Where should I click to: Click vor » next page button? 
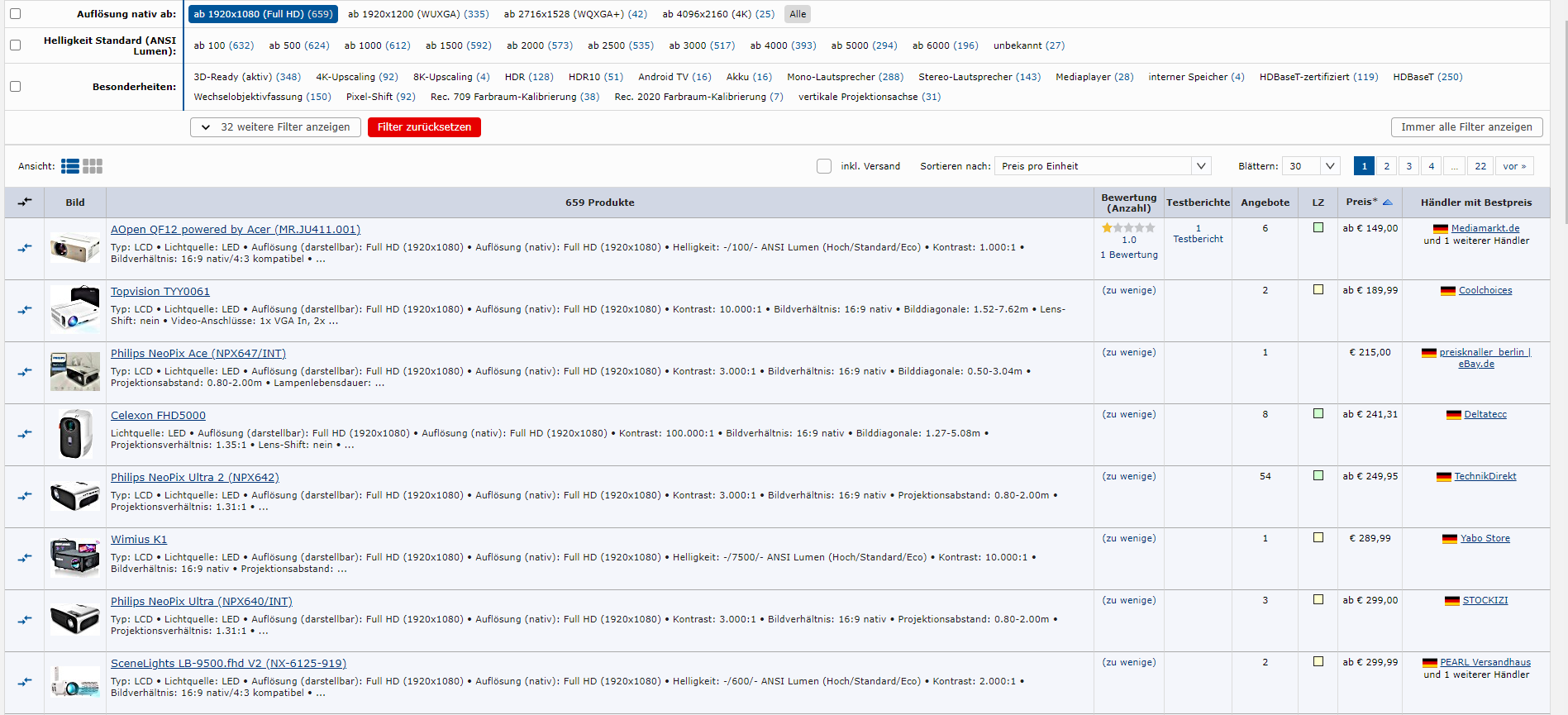(x=1514, y=166)
